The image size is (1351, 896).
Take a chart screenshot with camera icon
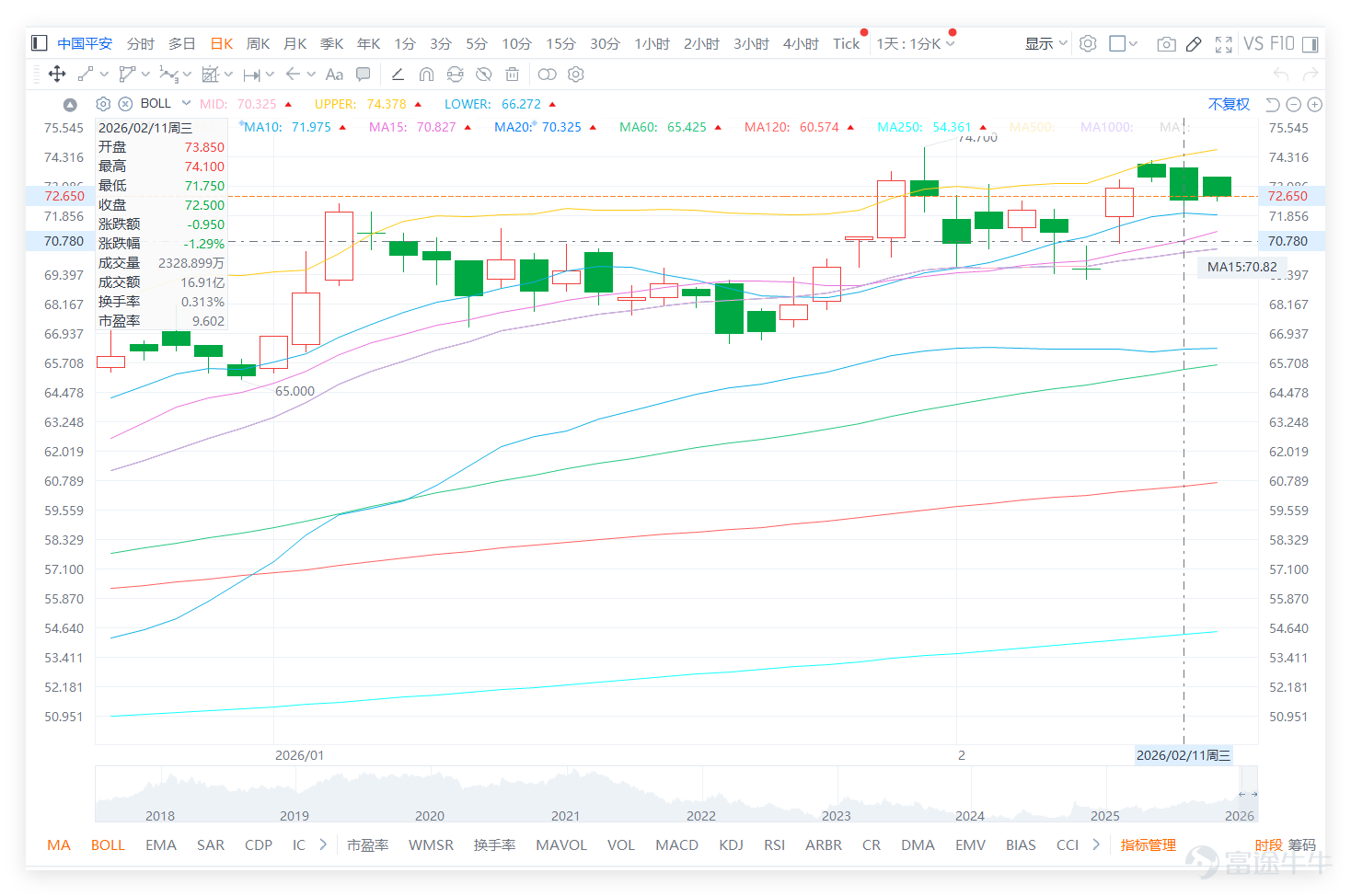pyautogui.click(x=1166, y=43)
